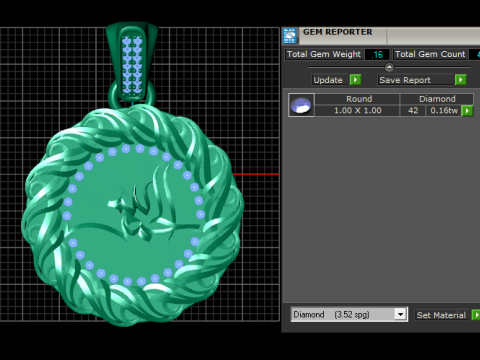This screenshot has width=480, height=360.
Task: Click the Update button
Action: click(330, 80)
